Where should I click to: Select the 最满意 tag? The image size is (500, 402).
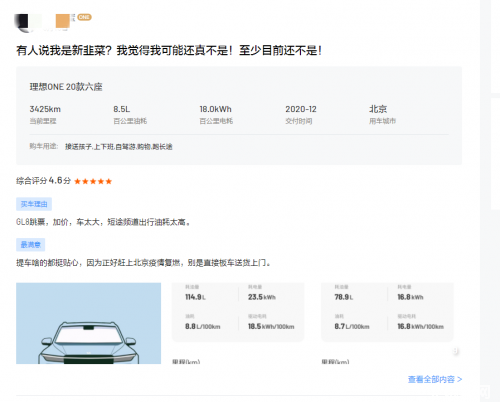[31, 245]
